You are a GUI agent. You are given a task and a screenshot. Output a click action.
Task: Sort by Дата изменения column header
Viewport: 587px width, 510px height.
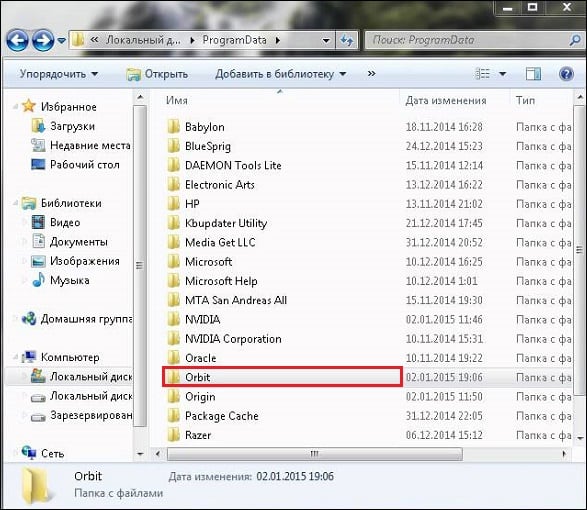tap(445, 100)
